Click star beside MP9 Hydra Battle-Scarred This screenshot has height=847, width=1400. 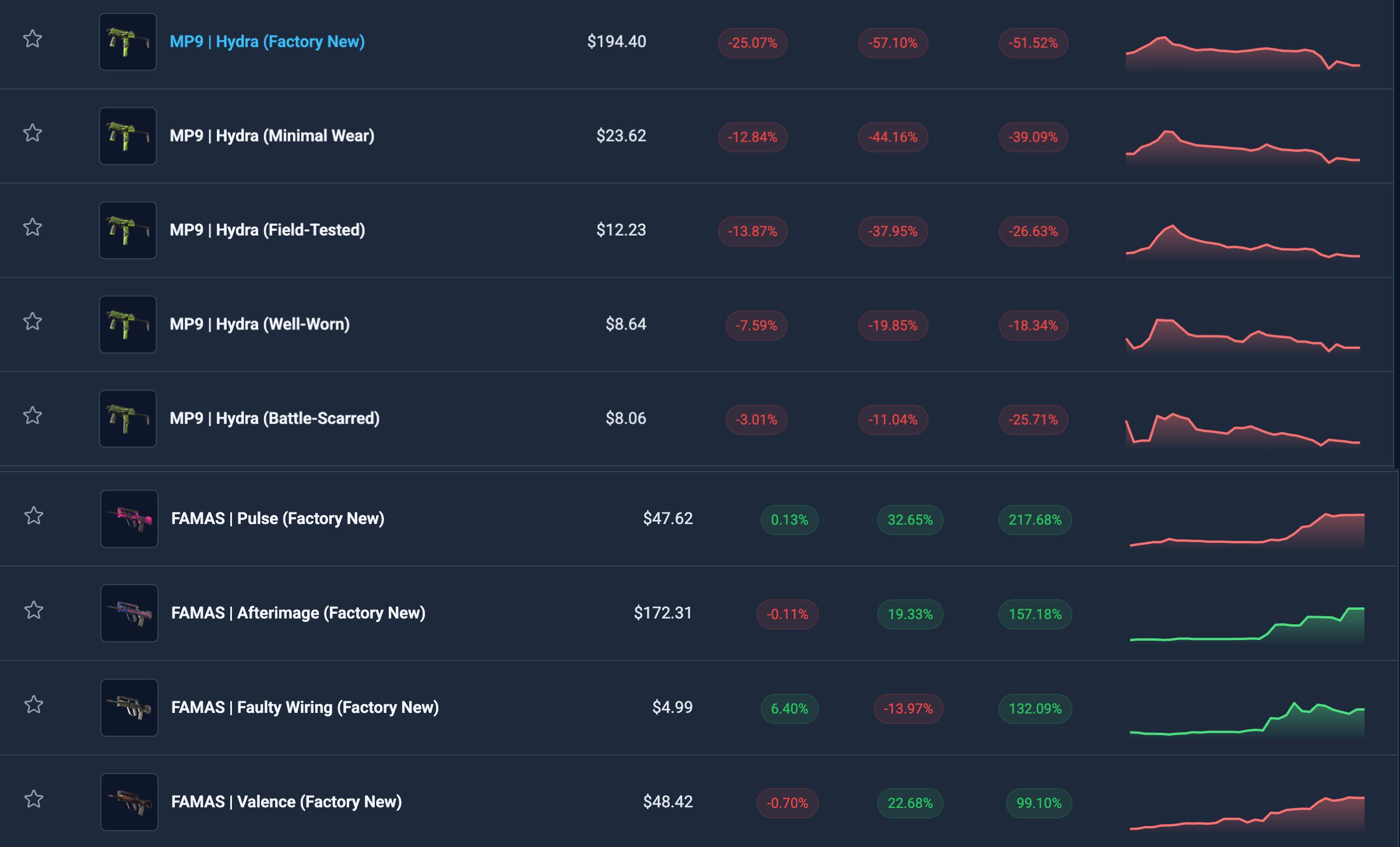pyautogui.click(x=33, y=416)
